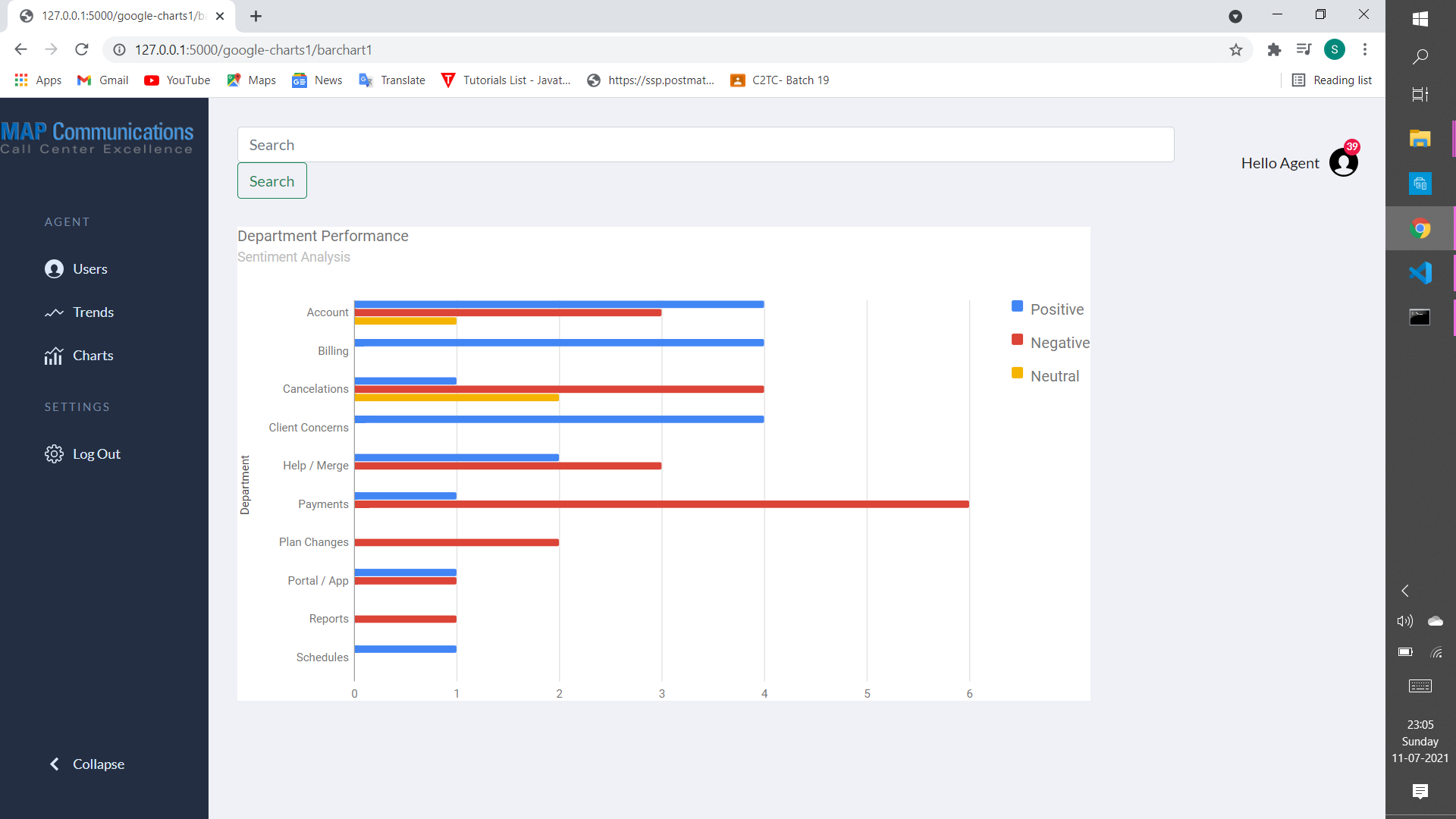Open Gmail from the bookmarks bar
Viewport: 1456px width, 819px height.
point(102,80)
